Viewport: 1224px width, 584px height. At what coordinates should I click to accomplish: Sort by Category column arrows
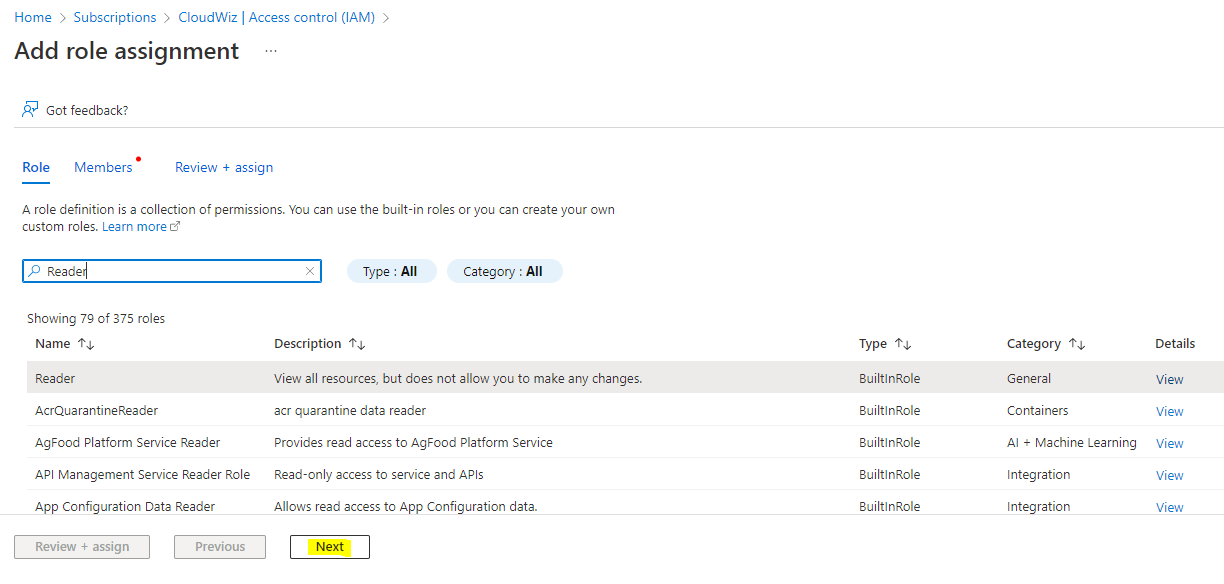tap(1077, 344)
